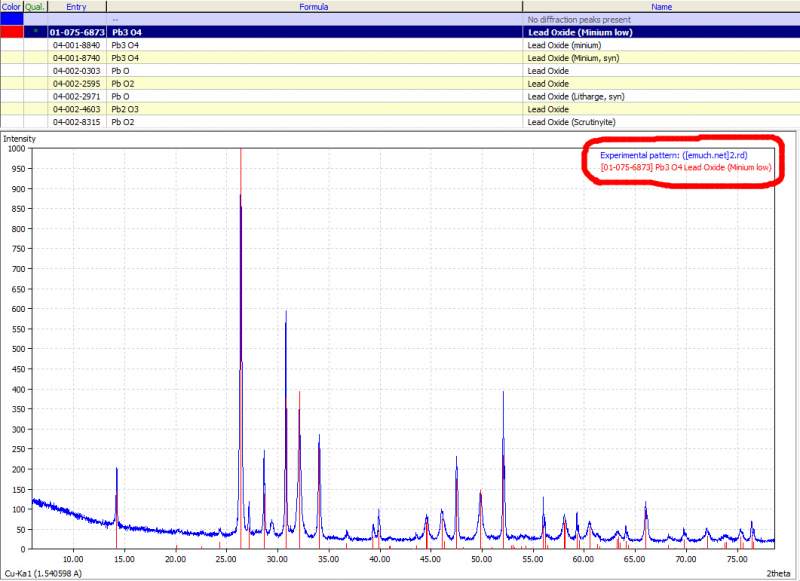Click the Experimental pattern legend entry
Viewport: 800px width, 581px height.
tap(673, 155)
